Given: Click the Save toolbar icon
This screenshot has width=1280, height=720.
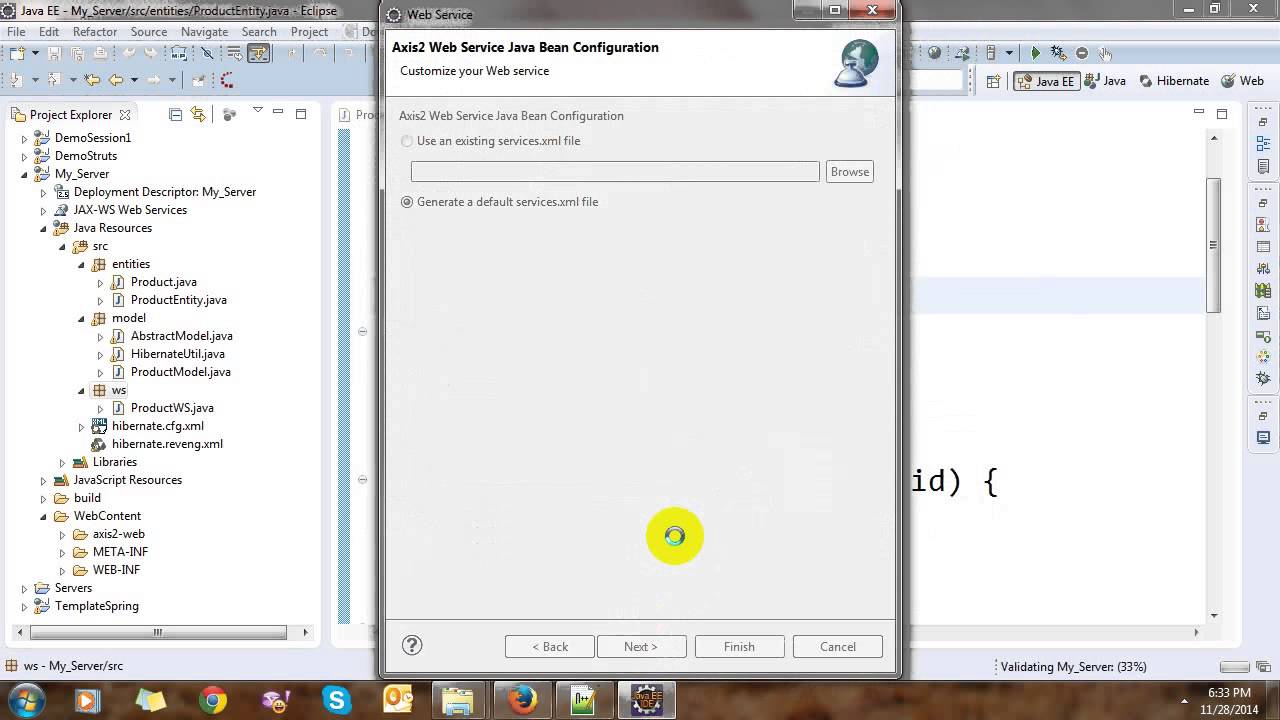Looking at the screenshot, I should pyautogui.click(x=54, y=53).
